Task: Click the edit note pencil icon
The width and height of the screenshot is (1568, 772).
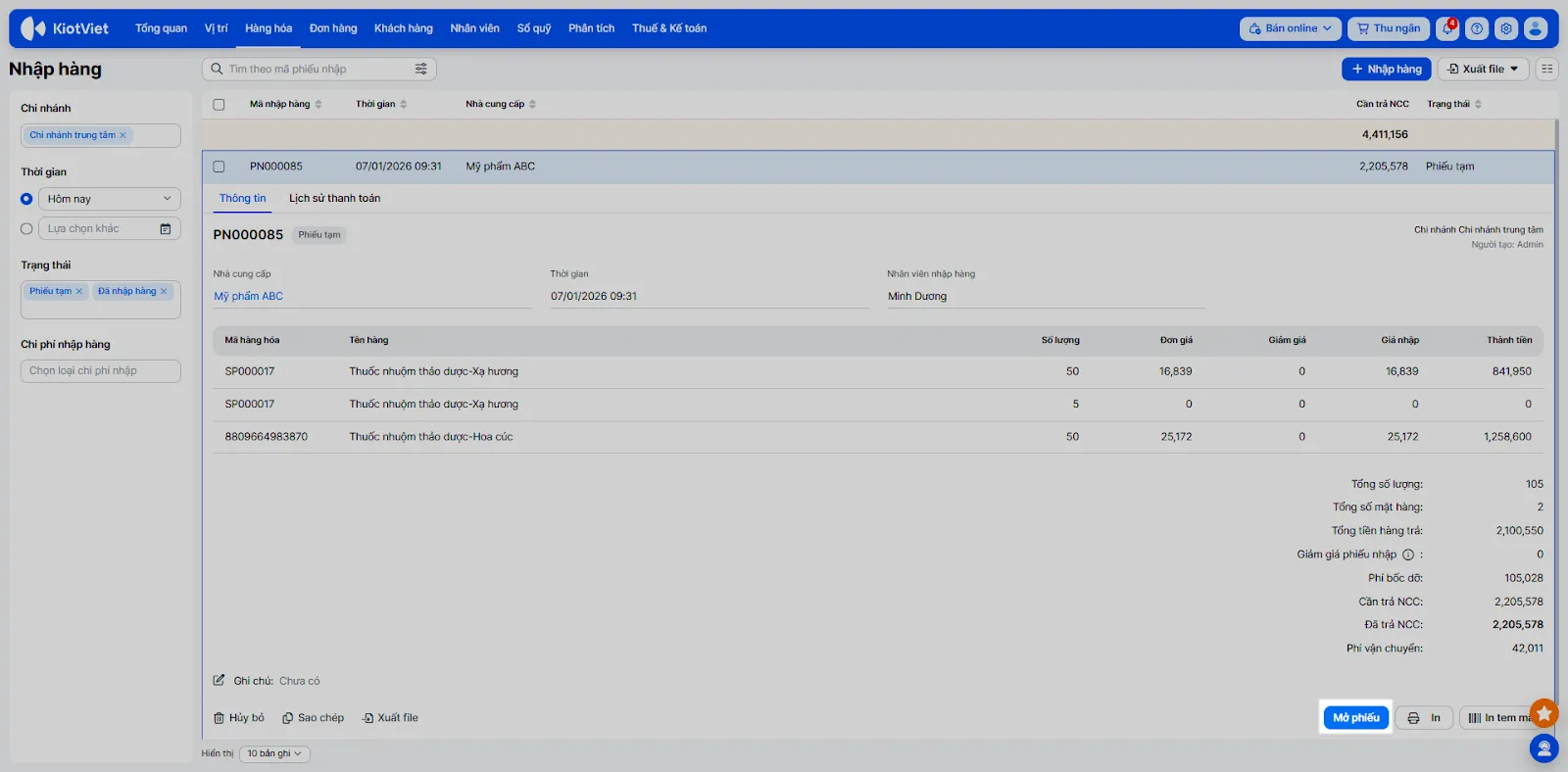Action: click(220, 680)
